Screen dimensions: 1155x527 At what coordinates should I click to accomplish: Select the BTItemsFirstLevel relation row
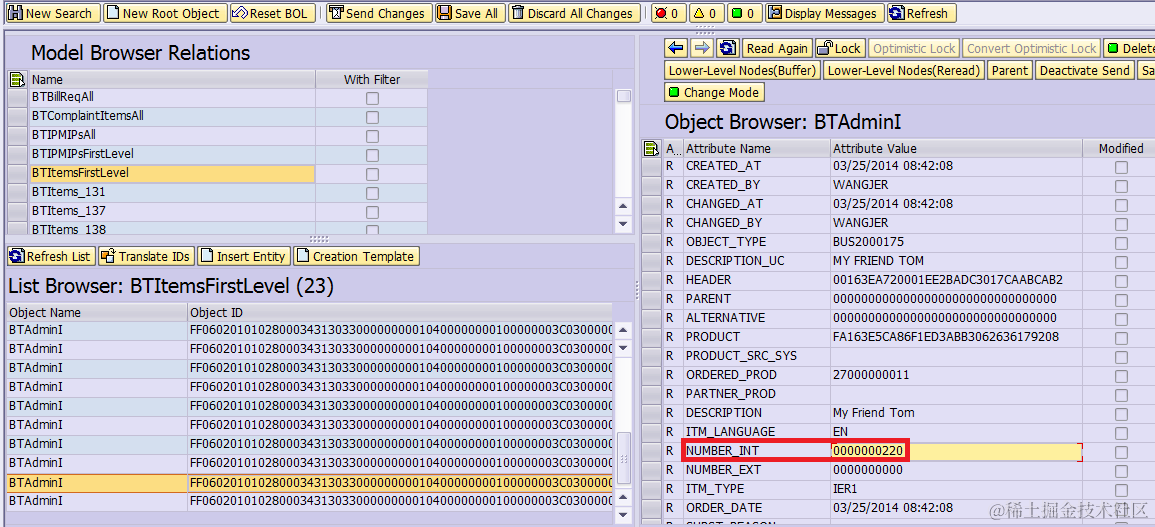pyautogui.click(x=172, y=174)
